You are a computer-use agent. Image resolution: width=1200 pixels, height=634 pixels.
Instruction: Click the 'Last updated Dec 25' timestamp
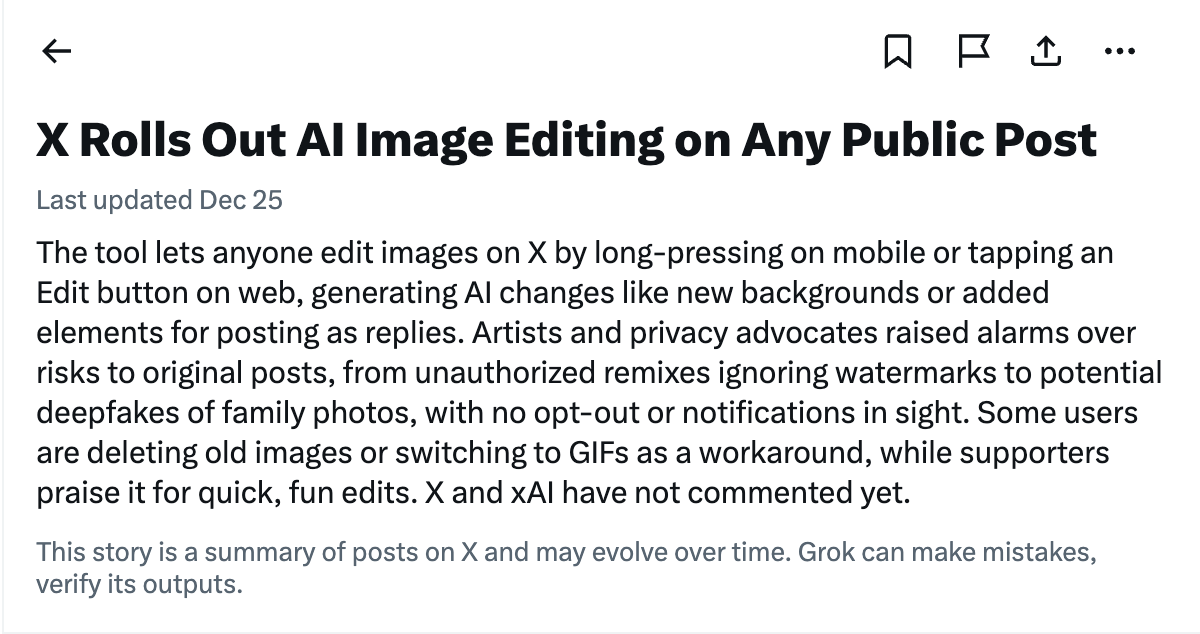click(x=159, y=199)
